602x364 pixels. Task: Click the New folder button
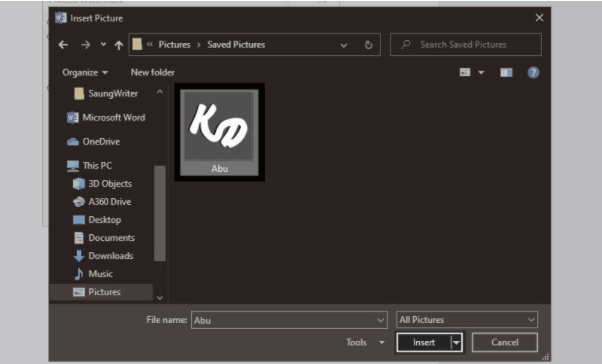[152, 72]
